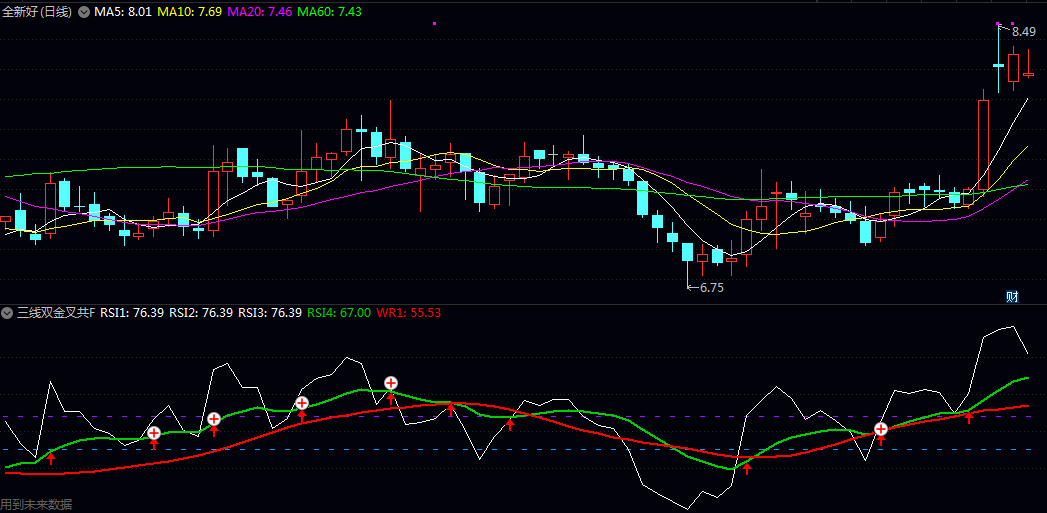Click the magenta MA20: 7.46 label

(260, 10)
